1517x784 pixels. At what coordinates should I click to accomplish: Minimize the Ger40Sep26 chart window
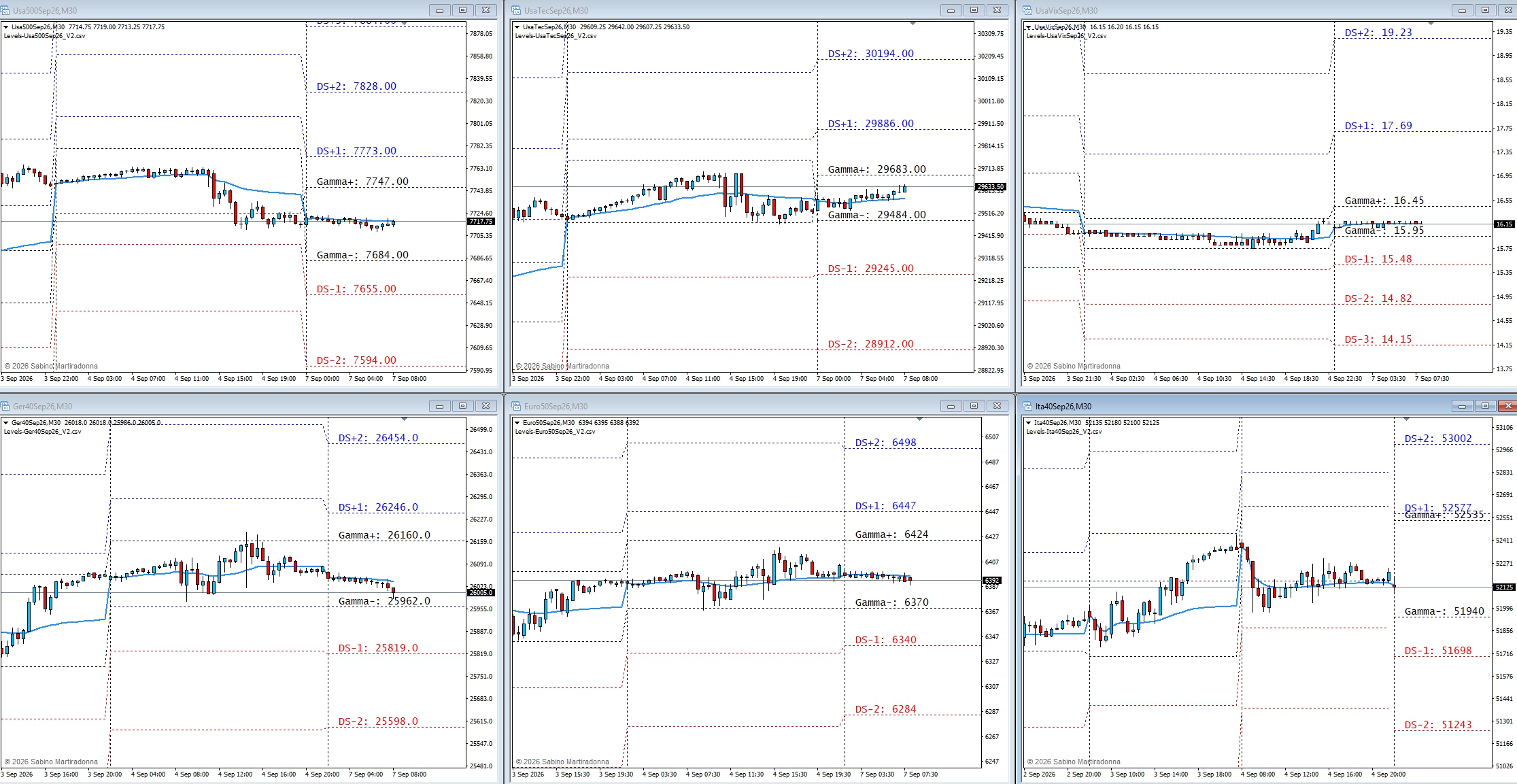point(439,406)
